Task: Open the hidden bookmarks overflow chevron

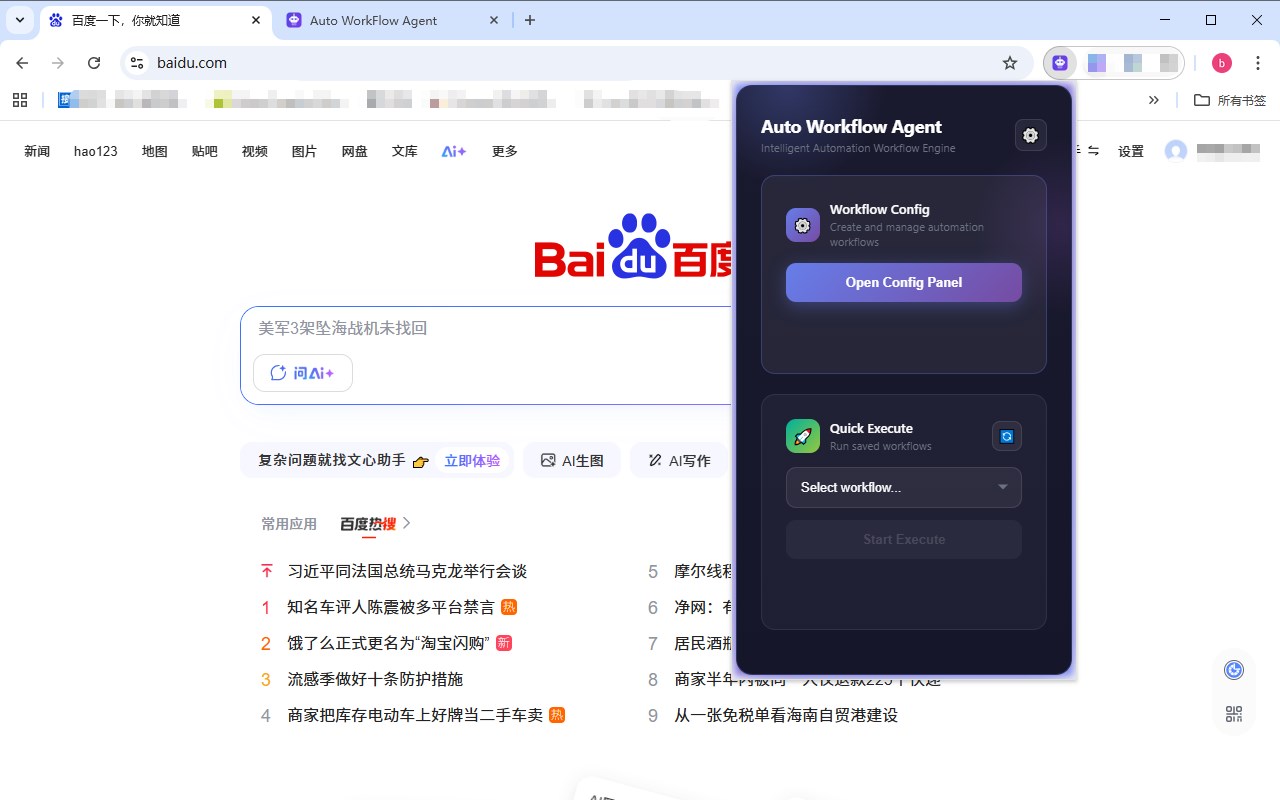Action: click(x=1154, y=100)
